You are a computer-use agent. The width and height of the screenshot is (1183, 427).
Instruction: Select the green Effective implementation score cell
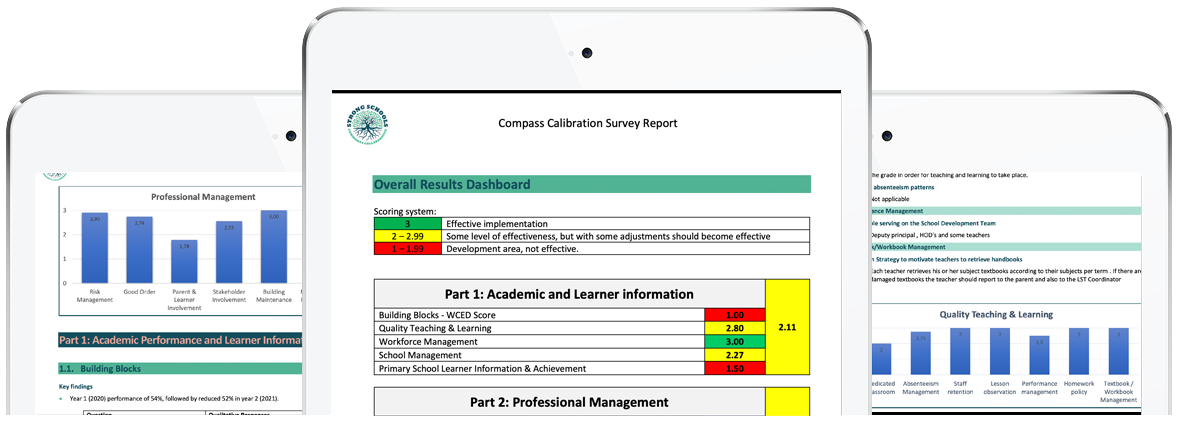[x=407, y=224]
